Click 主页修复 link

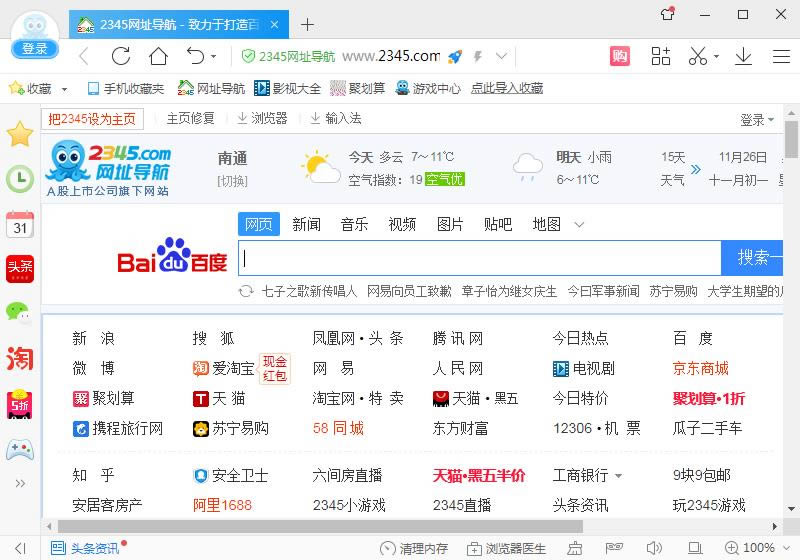point(190,119)
